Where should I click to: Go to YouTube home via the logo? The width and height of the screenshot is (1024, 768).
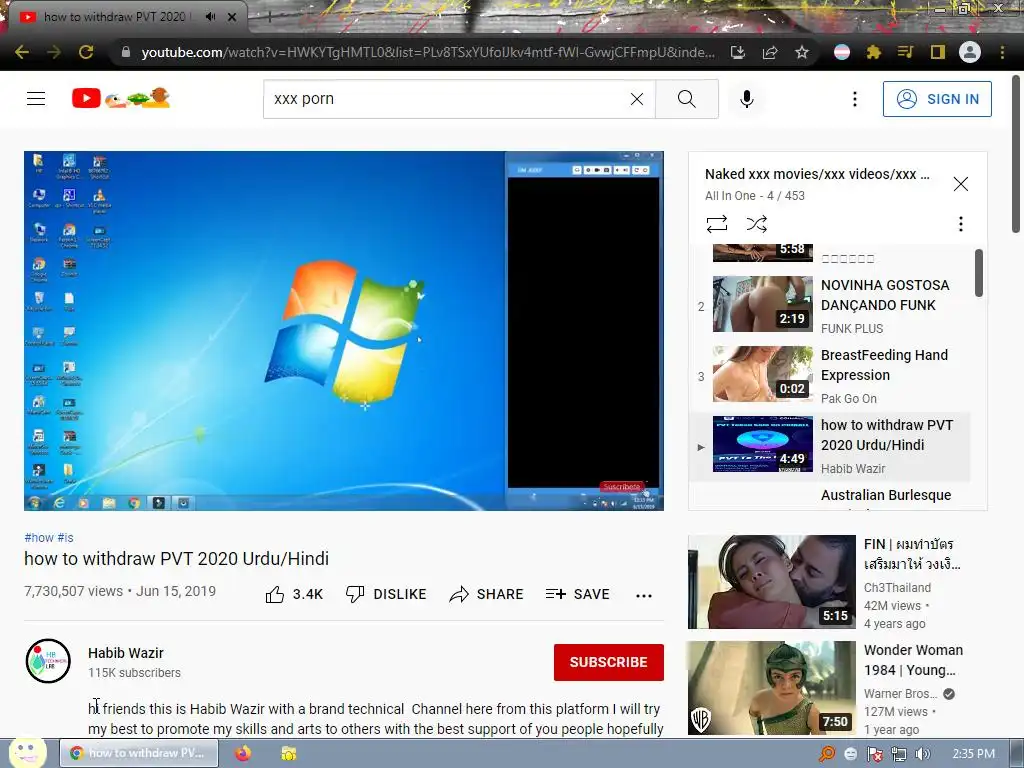121,99
